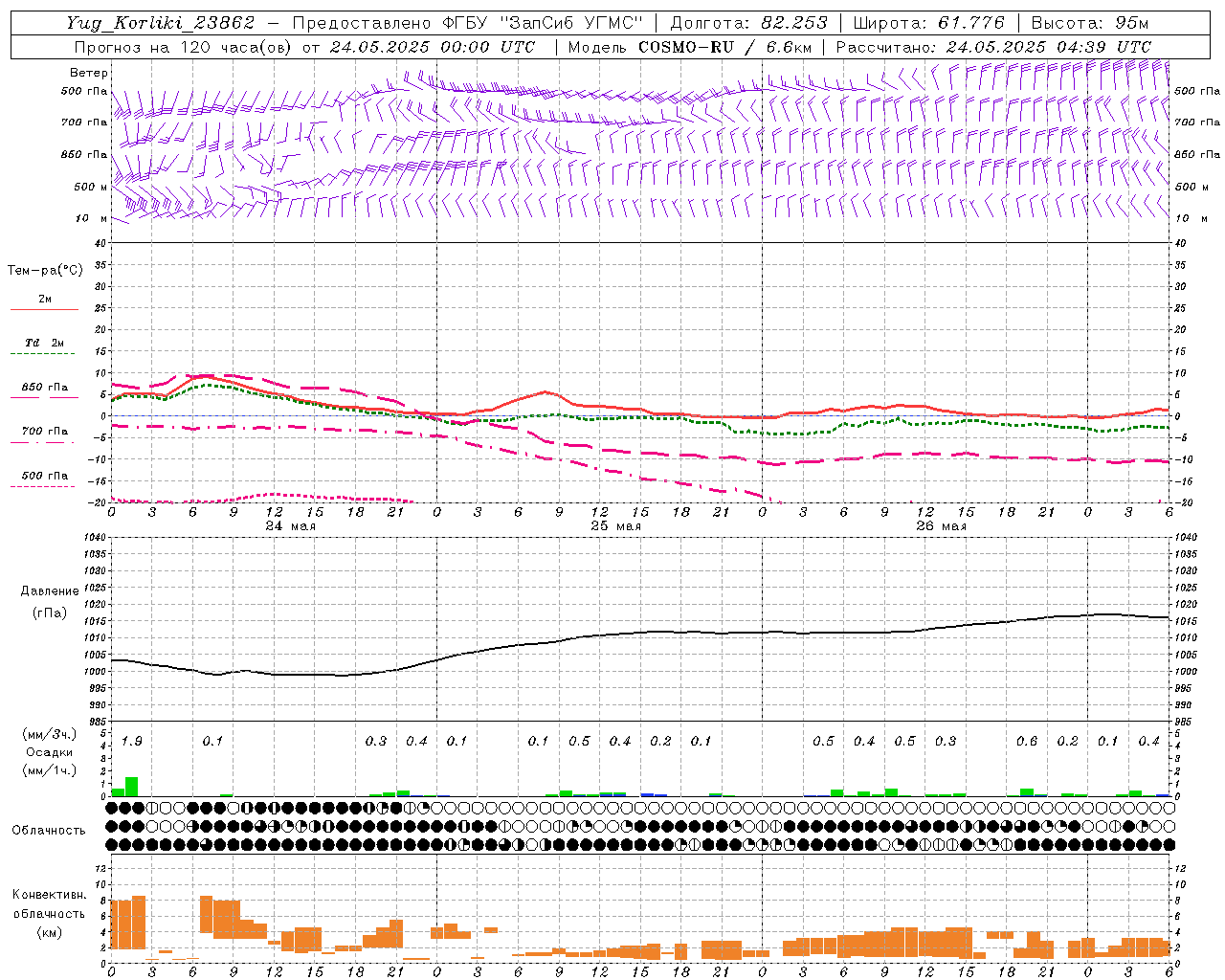Click the 25 мая date label
1225x980 pixels.
615,526
